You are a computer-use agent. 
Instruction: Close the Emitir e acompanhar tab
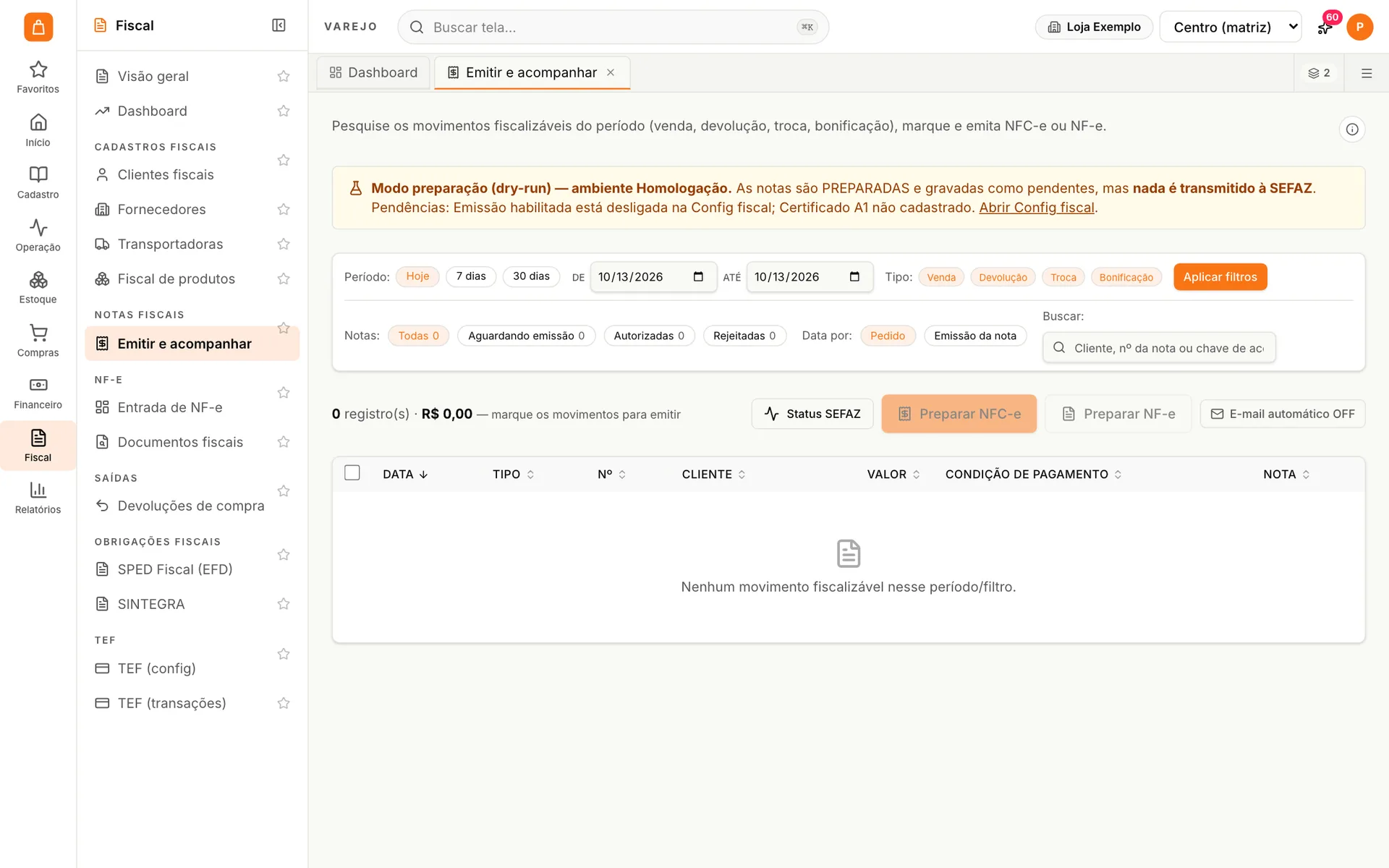click(x=611, y=72)
